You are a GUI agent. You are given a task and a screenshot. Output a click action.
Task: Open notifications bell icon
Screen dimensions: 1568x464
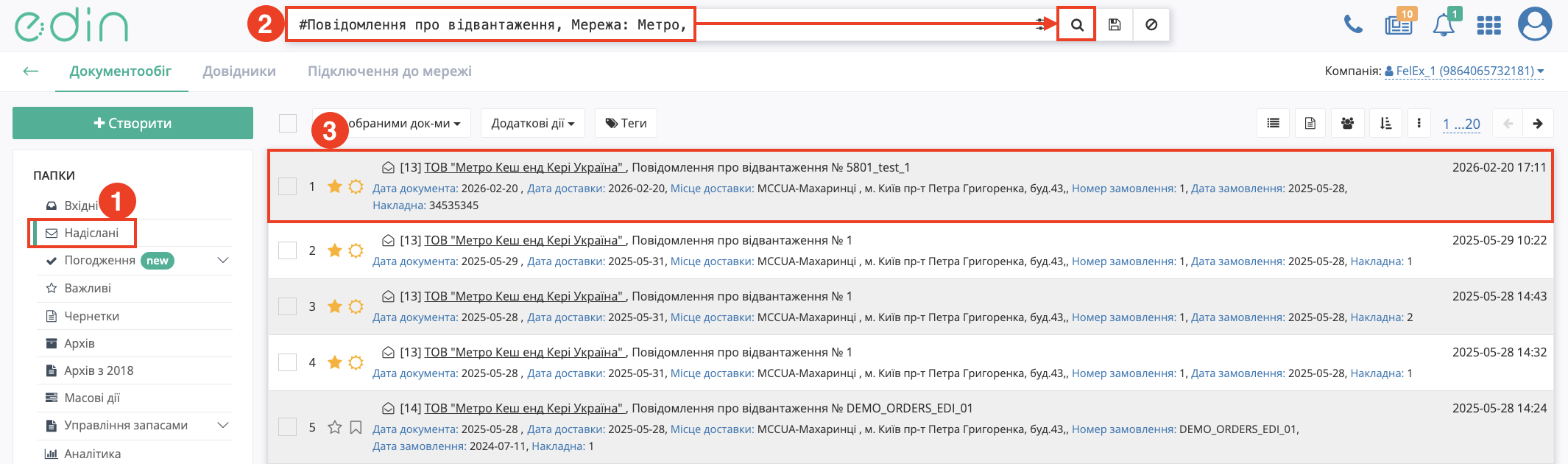tap(1444, 24)
